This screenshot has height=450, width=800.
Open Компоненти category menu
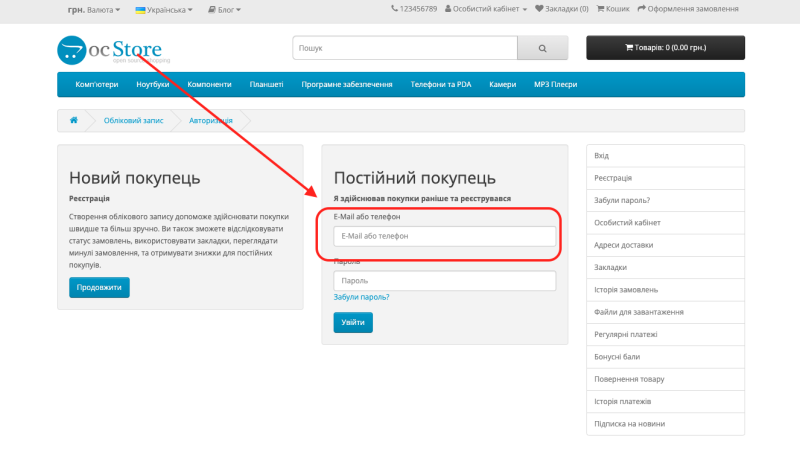[209, 85]
